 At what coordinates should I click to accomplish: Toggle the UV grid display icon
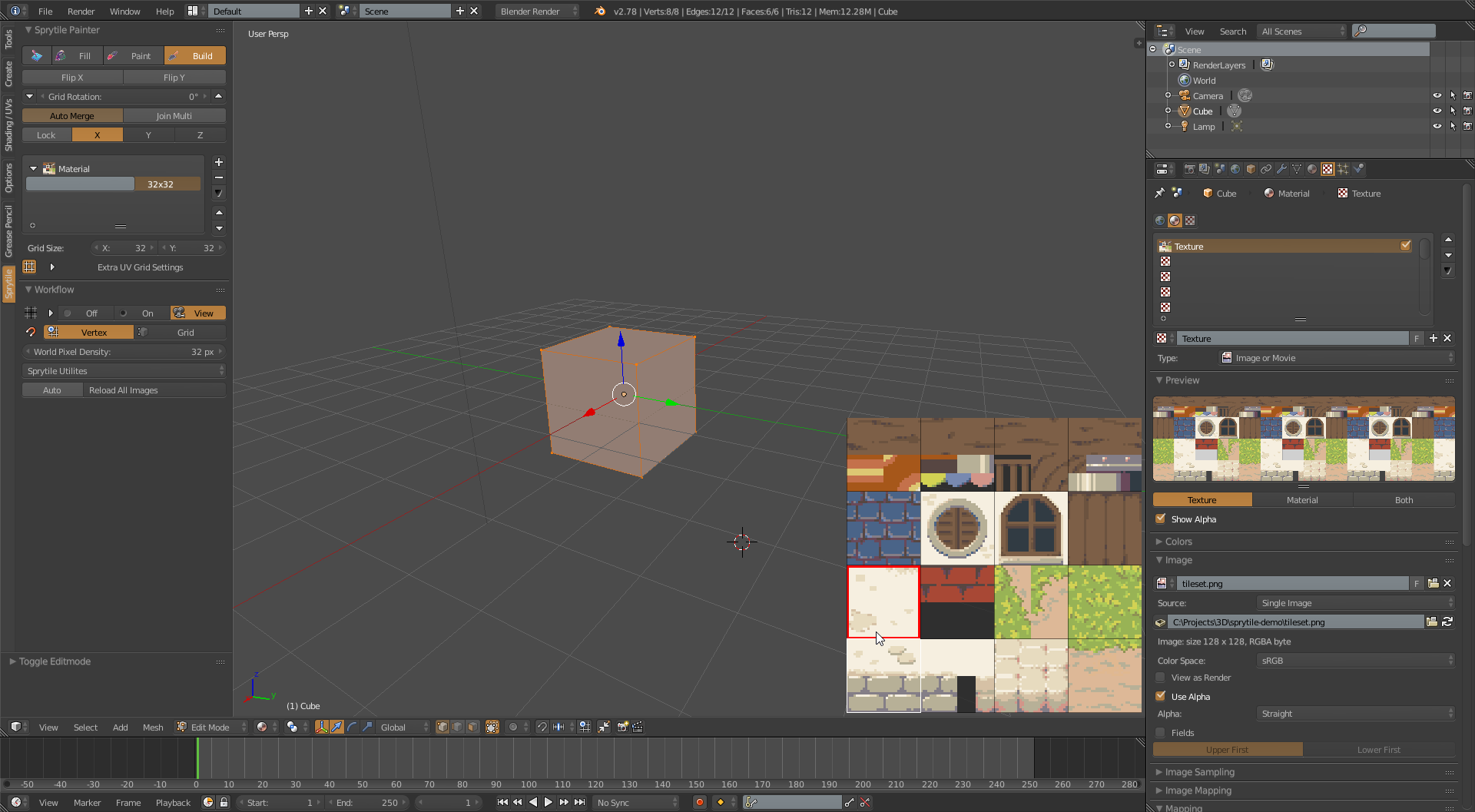(x=30, y=267)
